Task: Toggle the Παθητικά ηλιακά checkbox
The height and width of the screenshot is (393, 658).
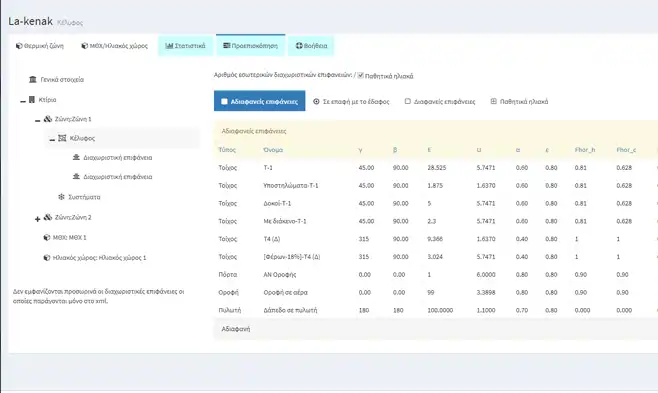Action: click(x=360, y=75)
